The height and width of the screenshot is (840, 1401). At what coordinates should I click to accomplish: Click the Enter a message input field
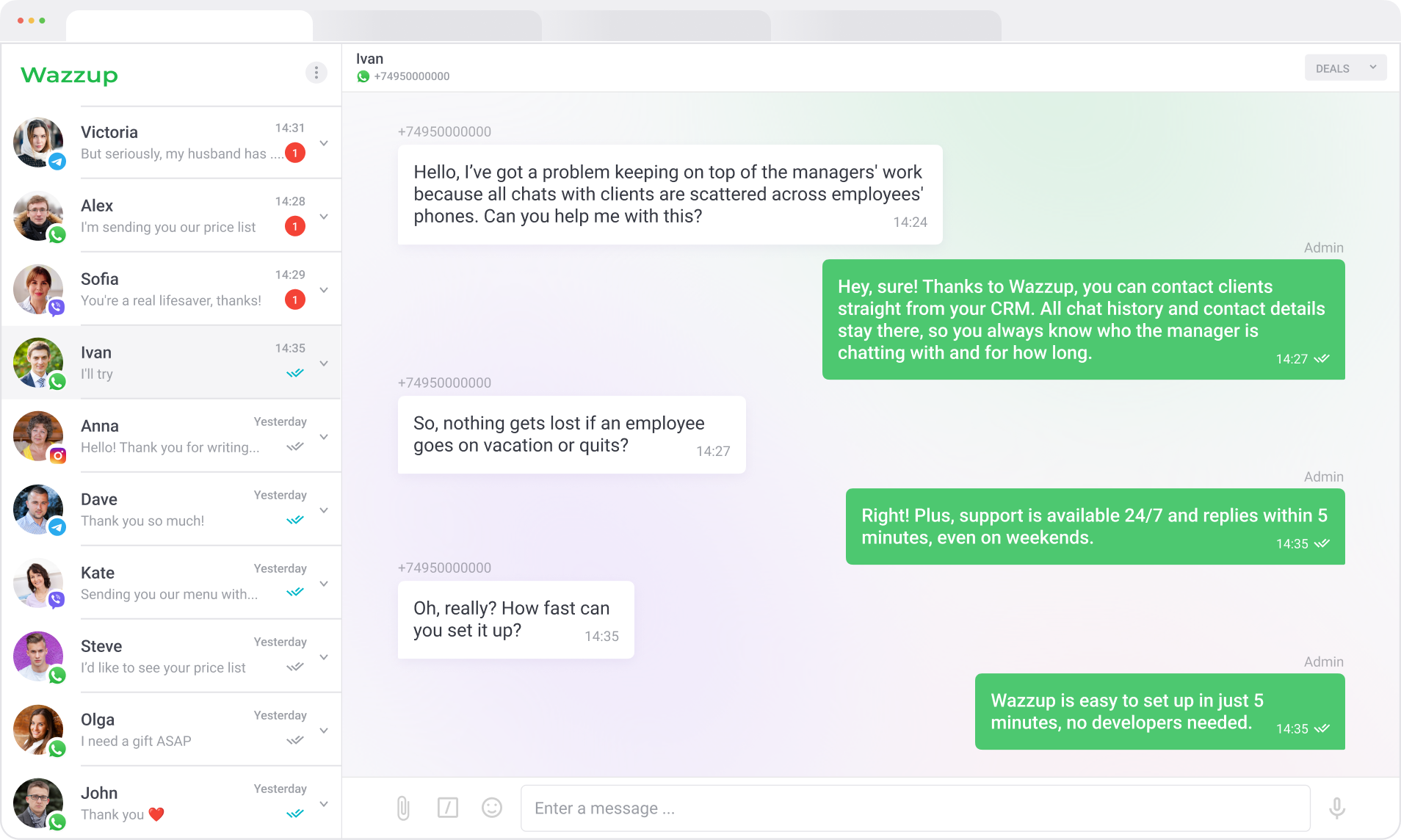915,808
